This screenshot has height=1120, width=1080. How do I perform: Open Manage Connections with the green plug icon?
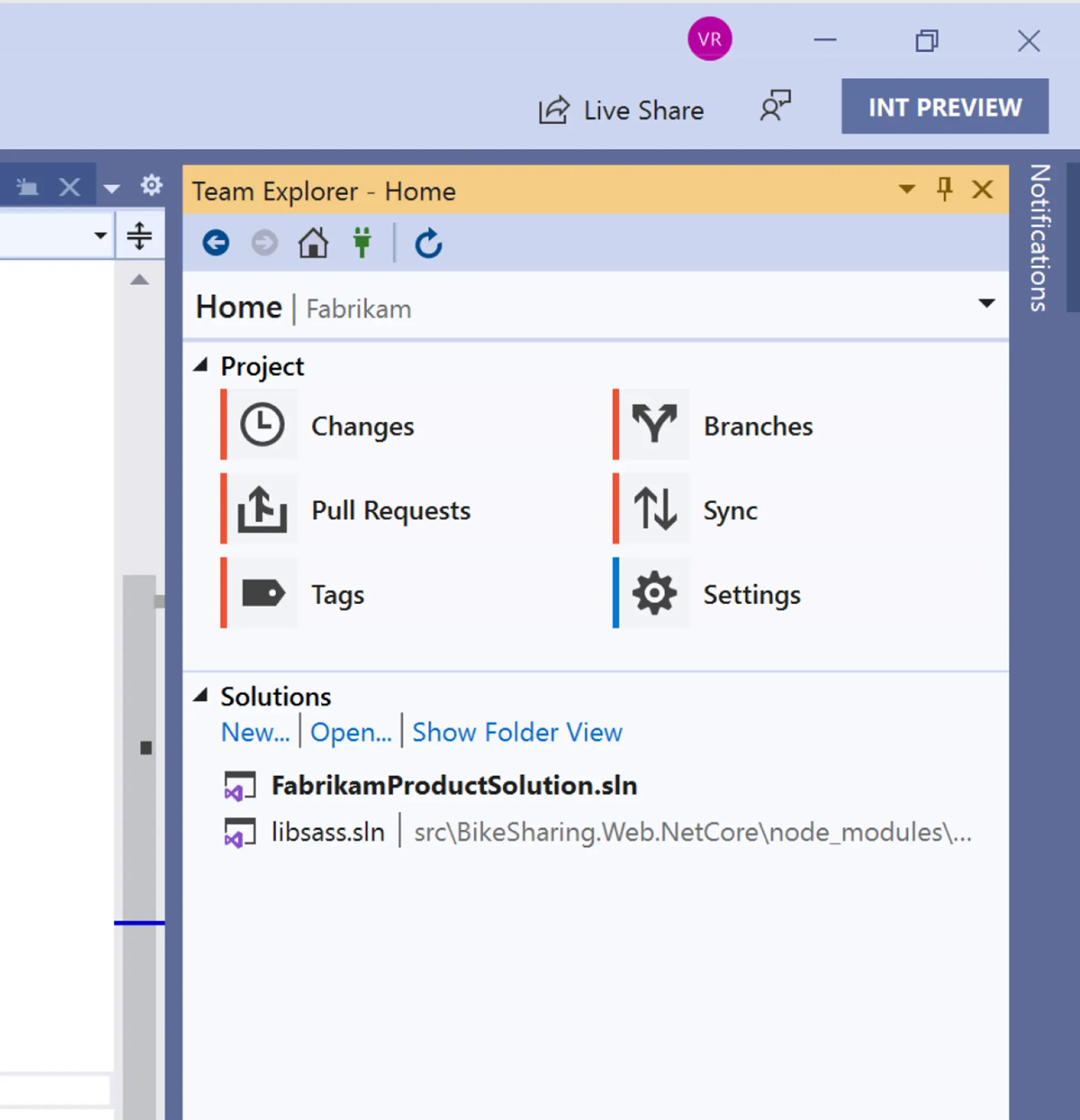pyautogui.click(x=362, y=242)
